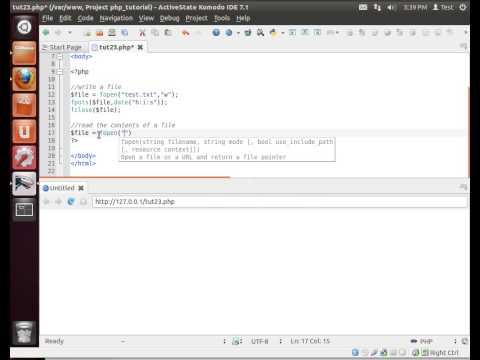Click the "//read the contents of a file" comment
Viewport: 480px width, 360px height.
coord(123,125)
